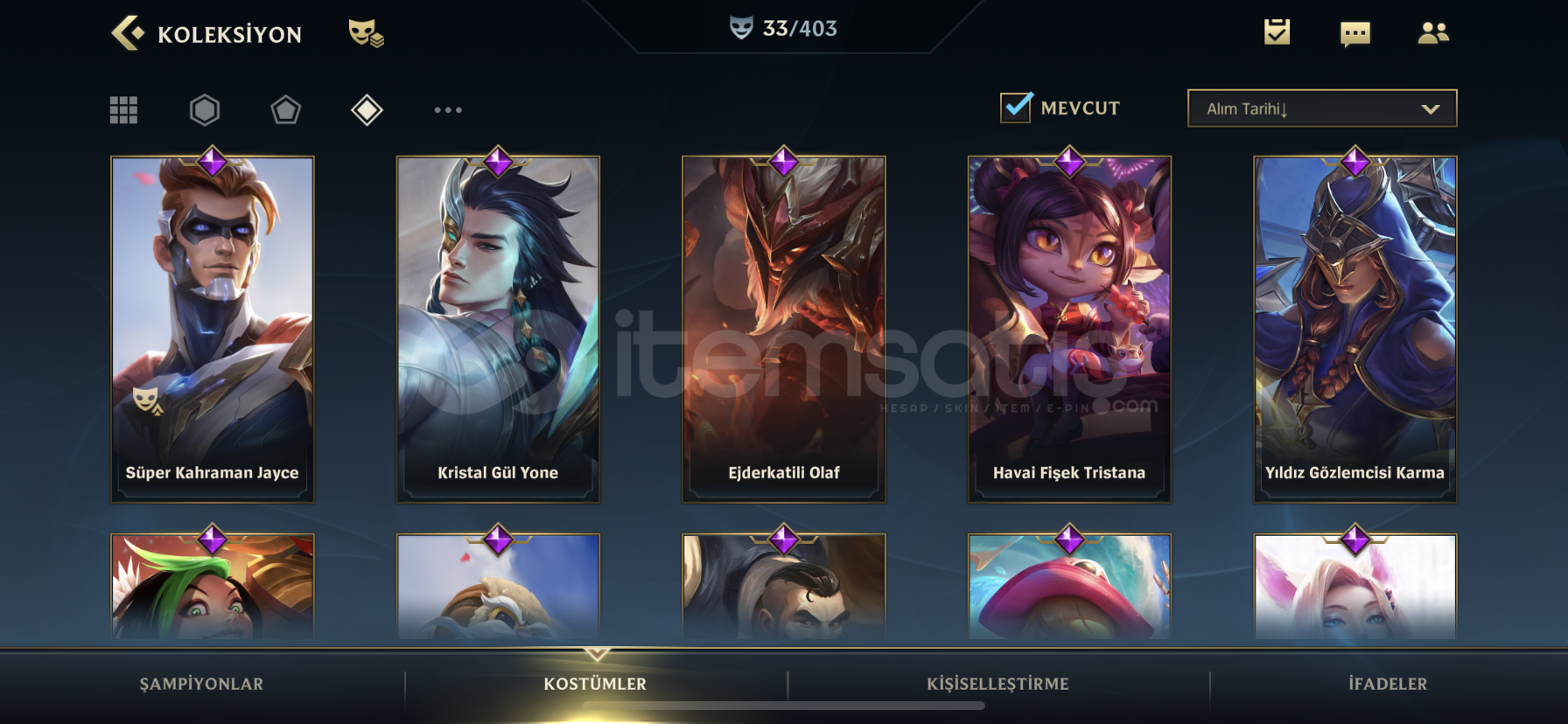This screenshot has height=724, width=1568.
Task: Click the sort dropdown chevron arrow
Action: (x=1431, y=109)
